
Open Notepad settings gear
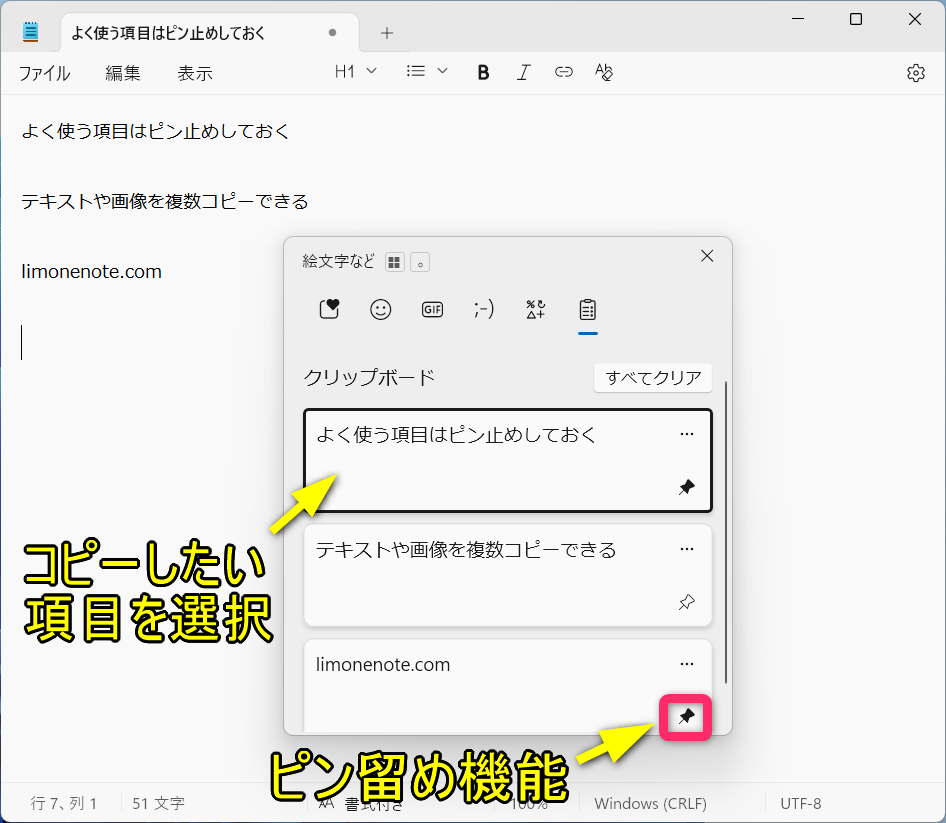coord(915,73)
